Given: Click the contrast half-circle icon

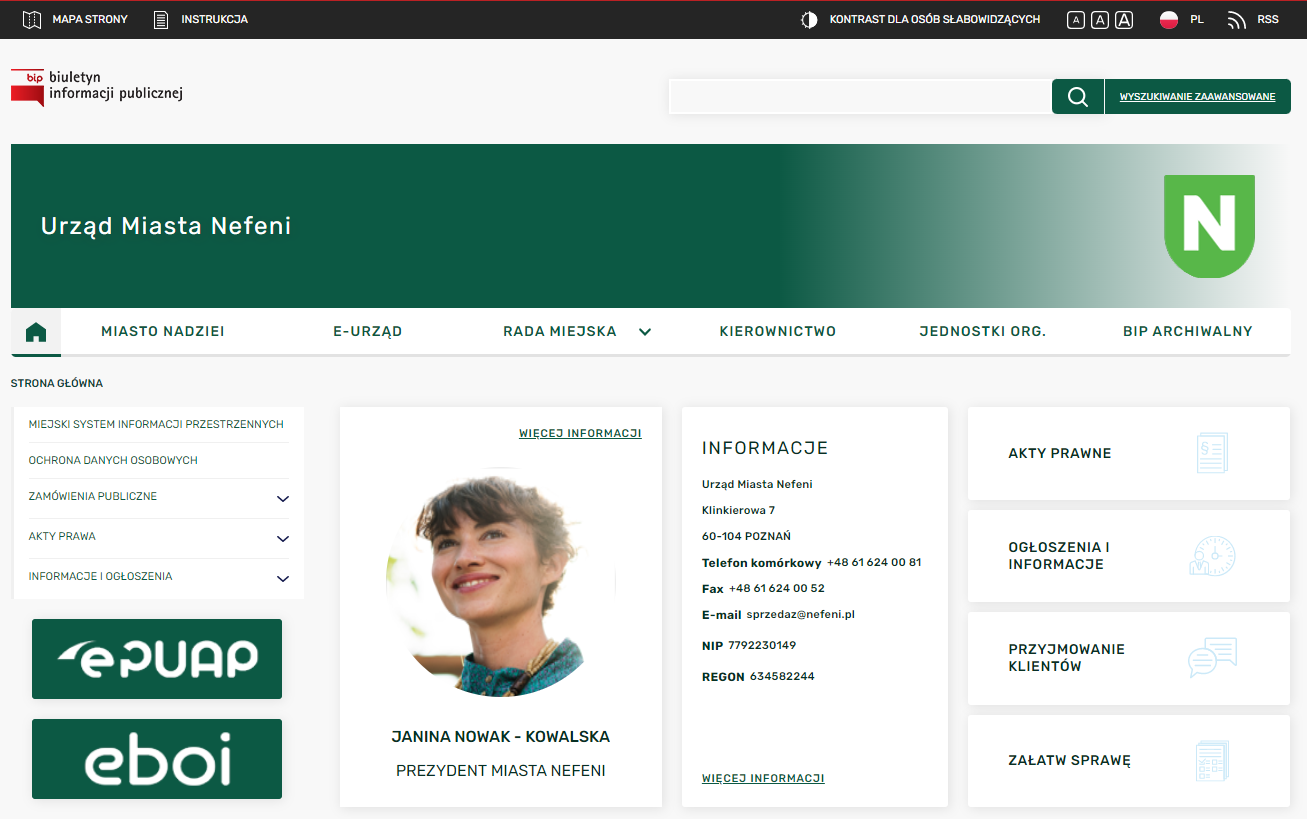Looking at the screenshot, I should 809,20.
